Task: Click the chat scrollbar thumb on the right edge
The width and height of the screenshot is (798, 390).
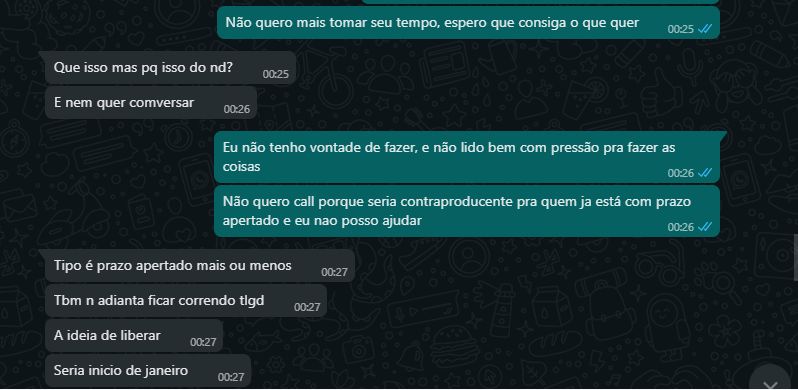Action: (795, 258)
